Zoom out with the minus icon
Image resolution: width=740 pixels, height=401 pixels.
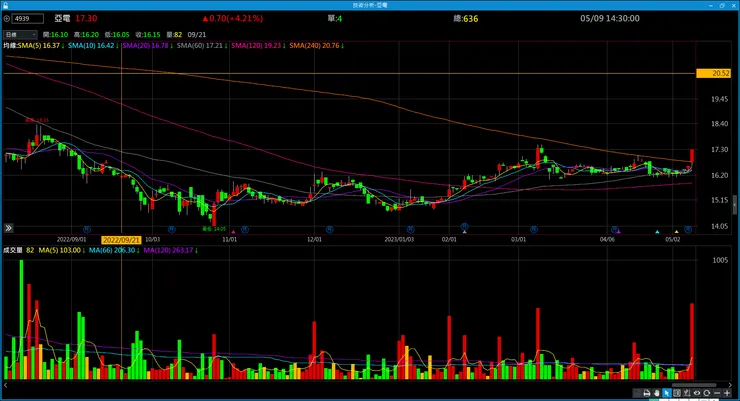coord(717,393)
